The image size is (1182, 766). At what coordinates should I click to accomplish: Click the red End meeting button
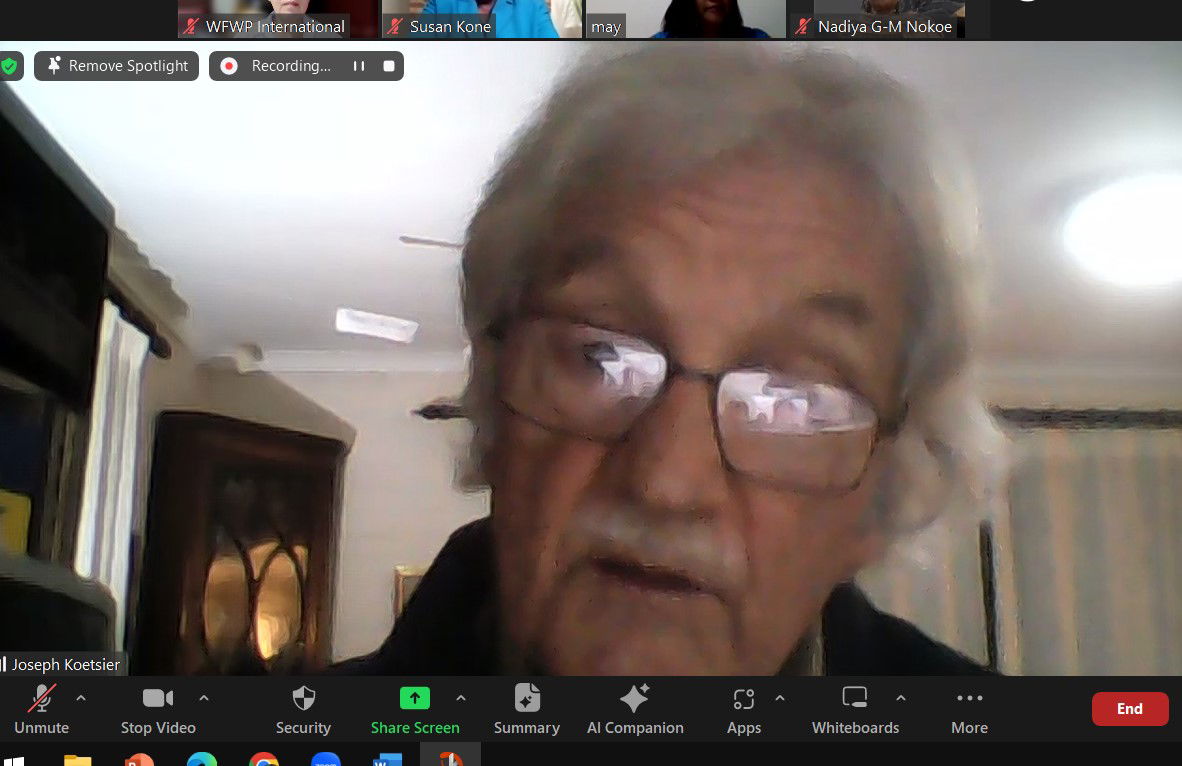click(1130, 709)
